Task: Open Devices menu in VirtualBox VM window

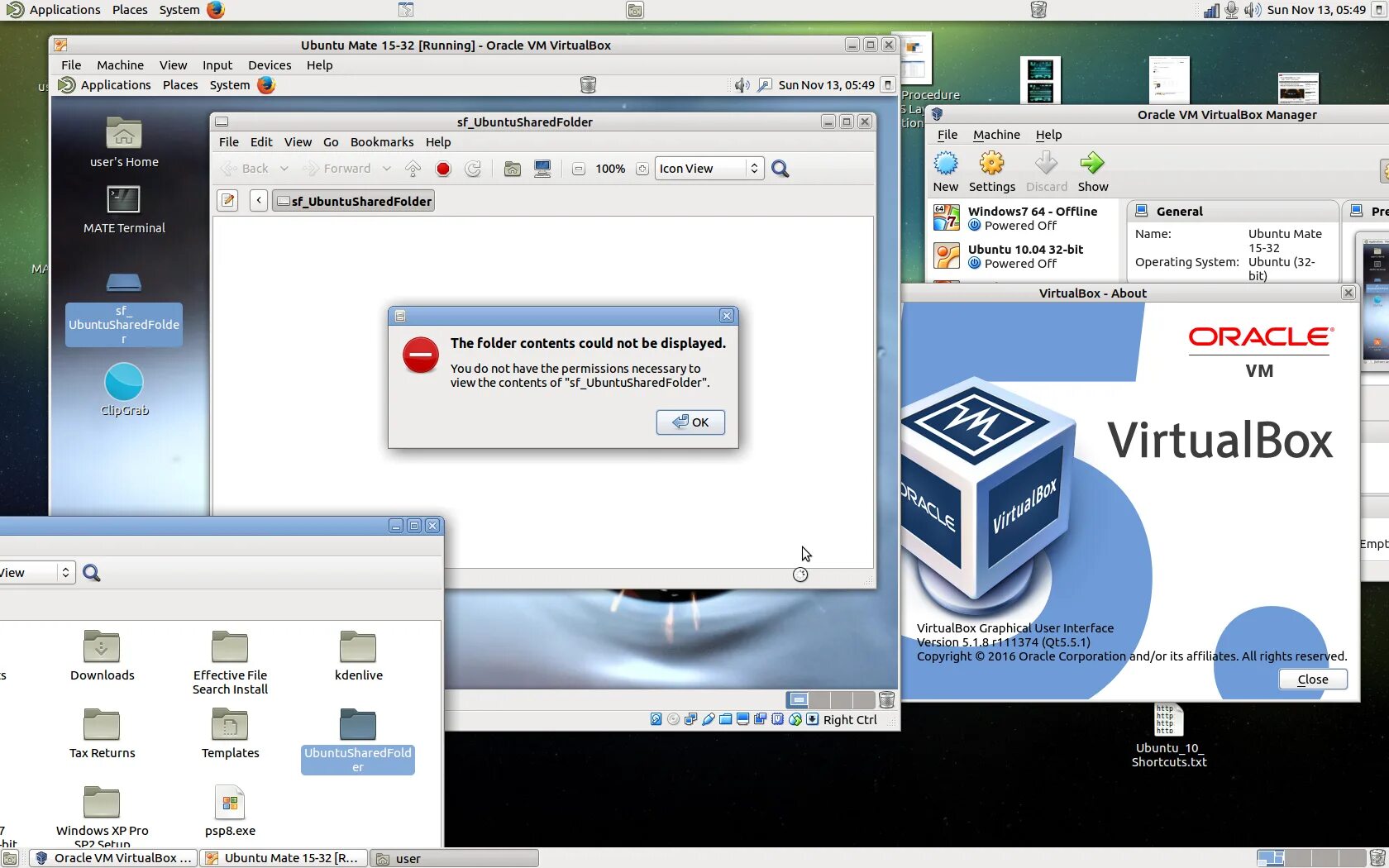Action: (270, 64)
